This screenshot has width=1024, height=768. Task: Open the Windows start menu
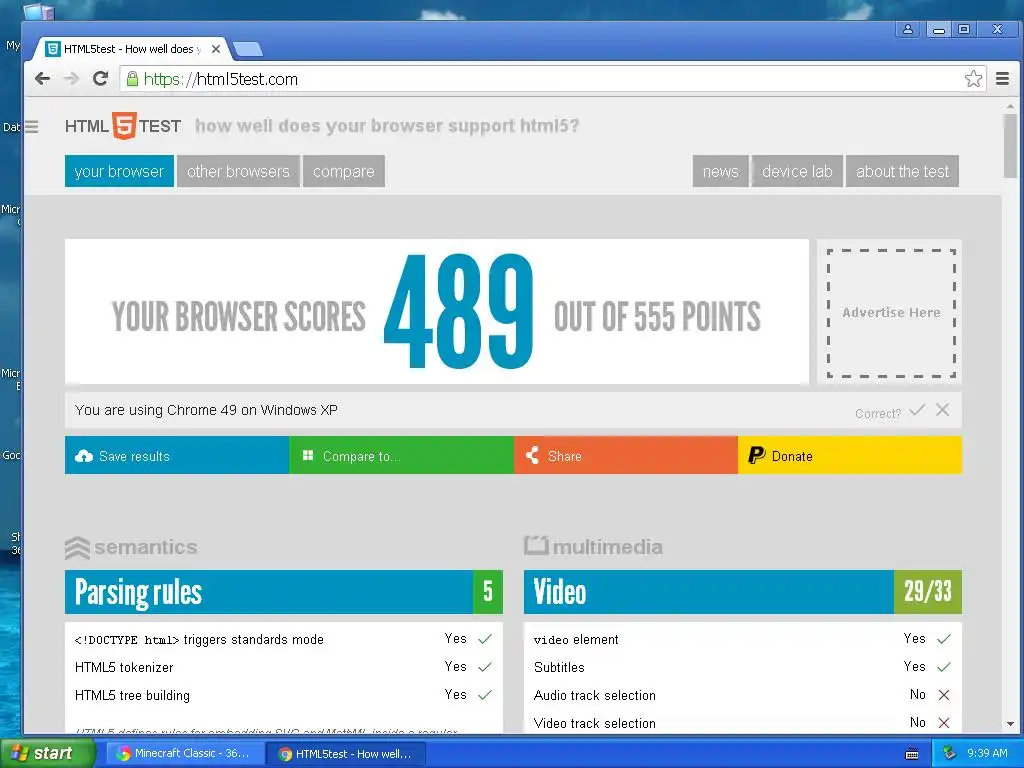click(47, 753)
